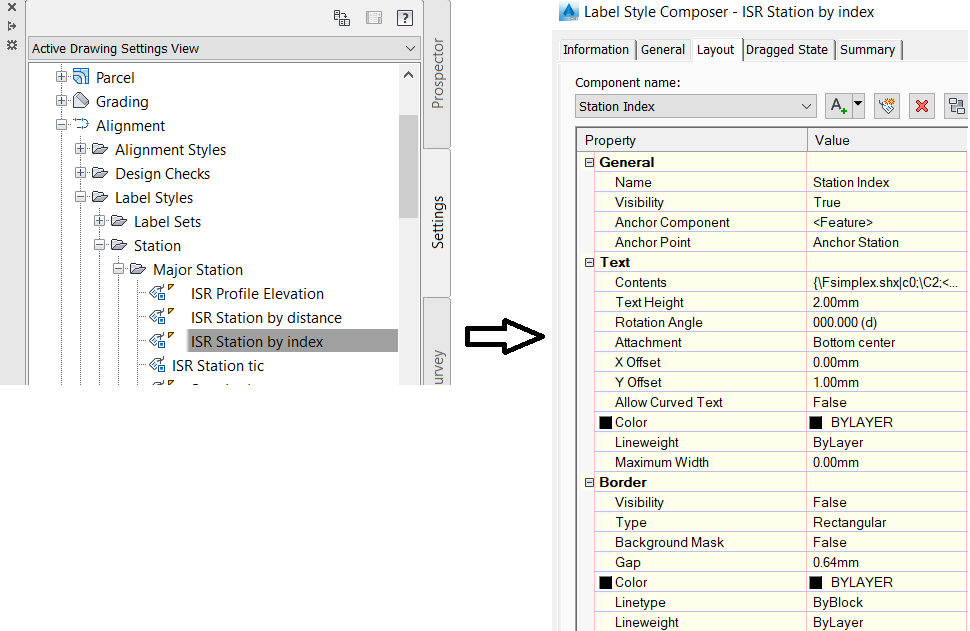Click the master view tree icon in Toolspace toolbar
Viewport: 970px width, 631px height.
(341, 18)
